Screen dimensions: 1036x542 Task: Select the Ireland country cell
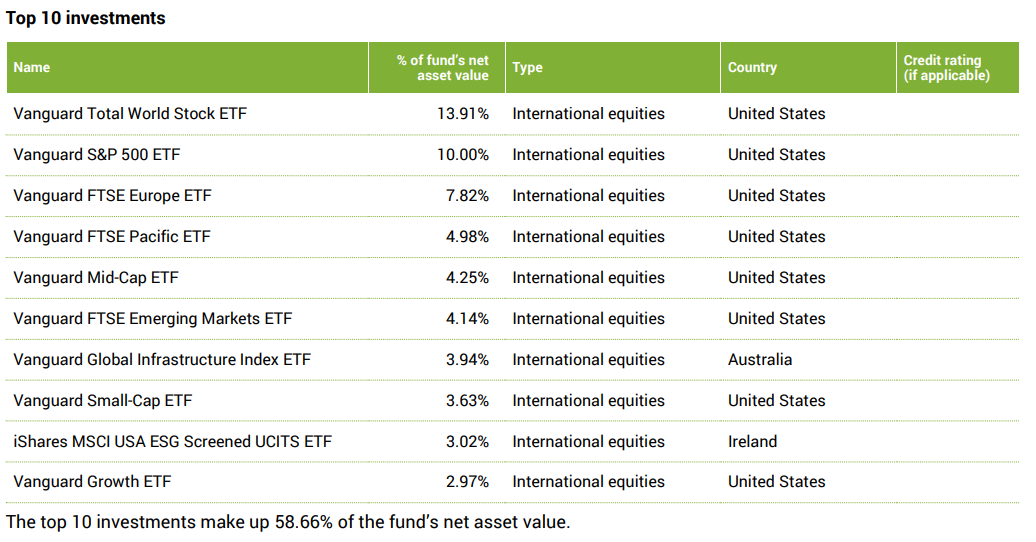tap(752, 442)
